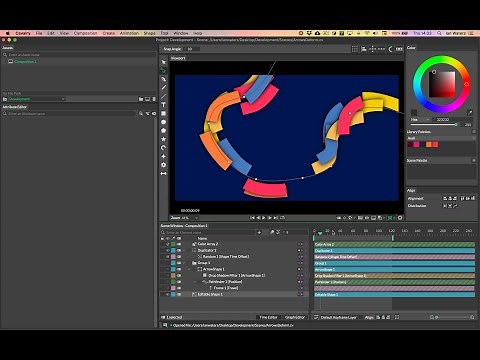Click the eyedropper in Color panel
The width and height of the screenshot is (480, 360).
pyautogui.click(x=470, y=112)
